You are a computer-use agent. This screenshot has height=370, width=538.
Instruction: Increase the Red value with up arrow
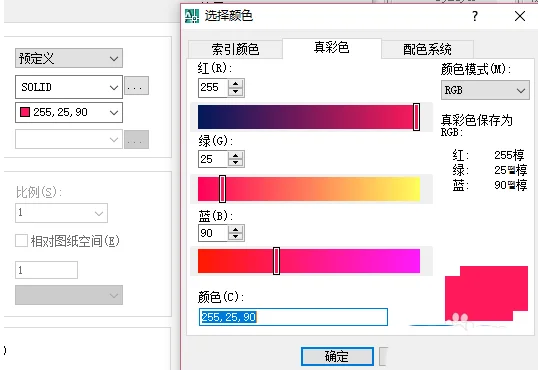[236, 83]
